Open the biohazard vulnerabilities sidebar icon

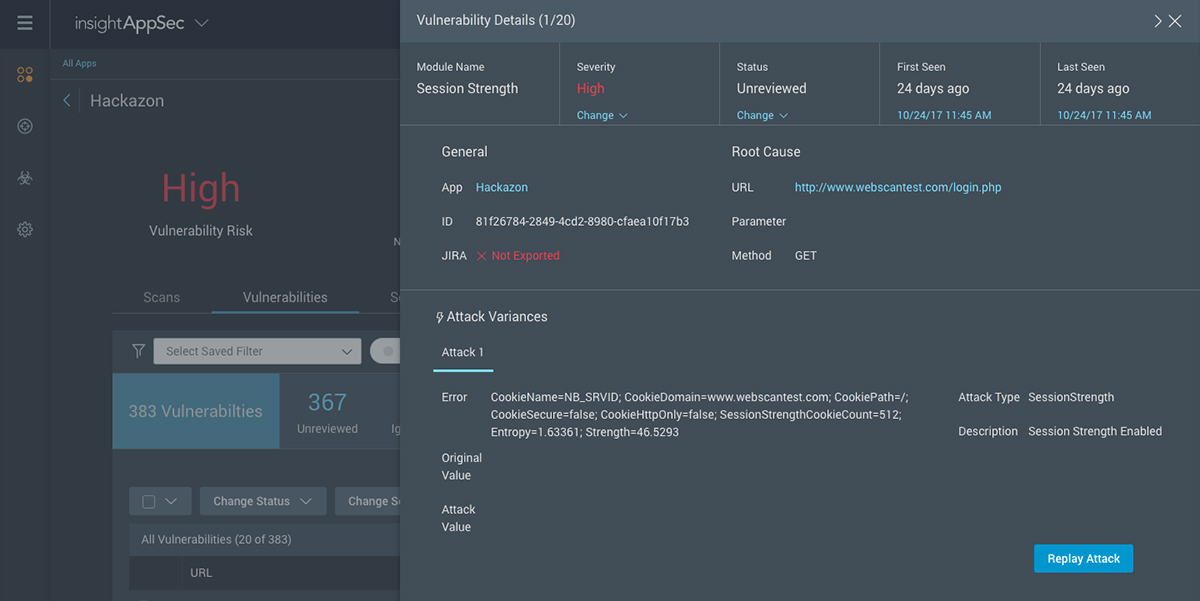click(x=25, y=178)
